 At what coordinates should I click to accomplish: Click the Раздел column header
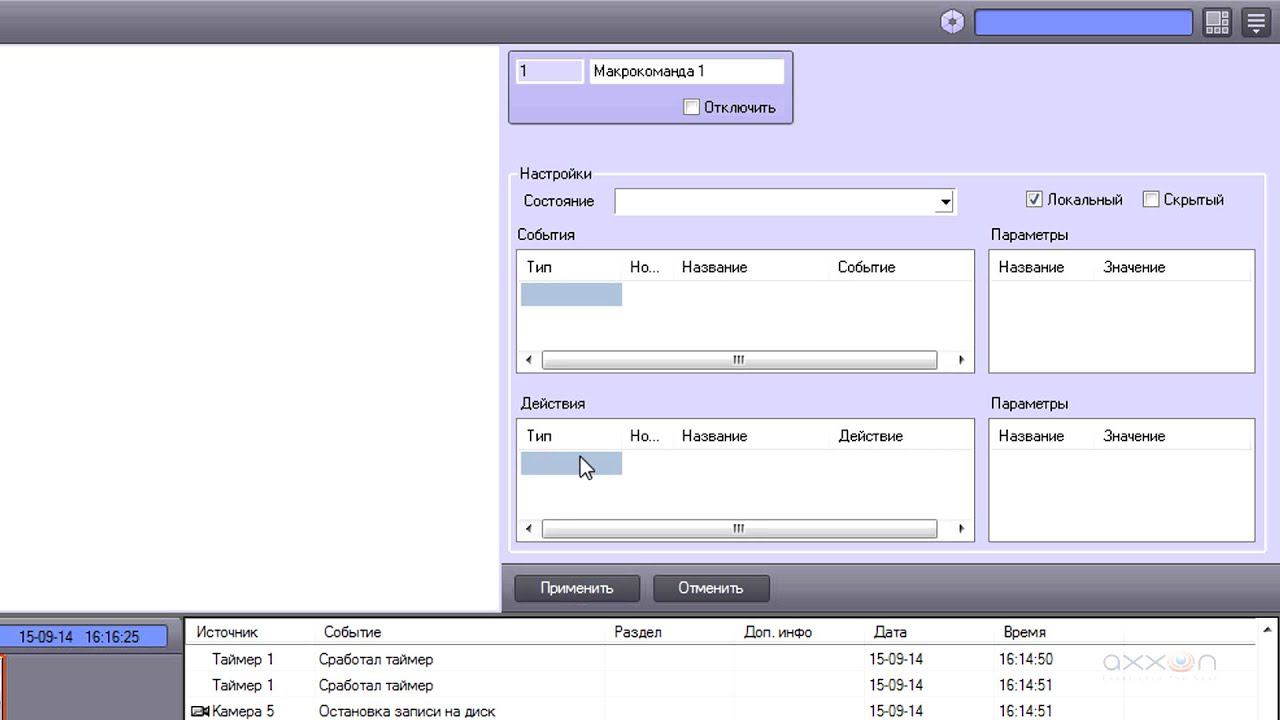638,632
